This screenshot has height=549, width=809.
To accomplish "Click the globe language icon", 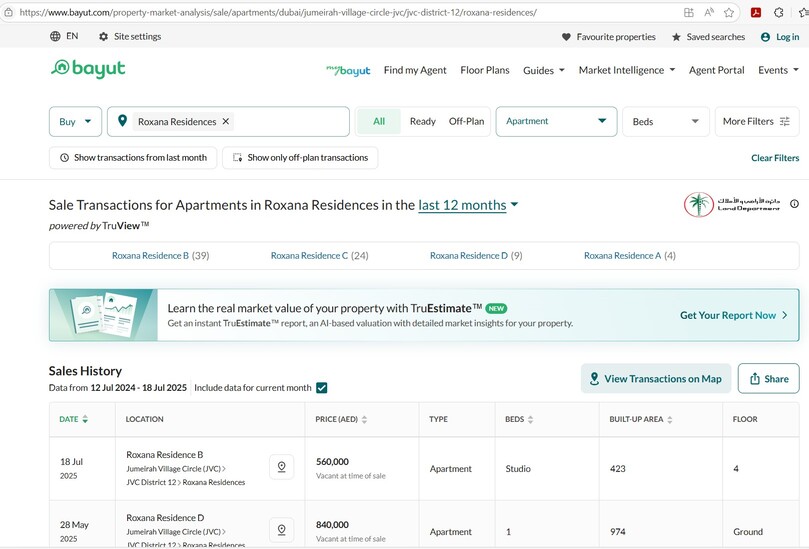I will 55,36.
